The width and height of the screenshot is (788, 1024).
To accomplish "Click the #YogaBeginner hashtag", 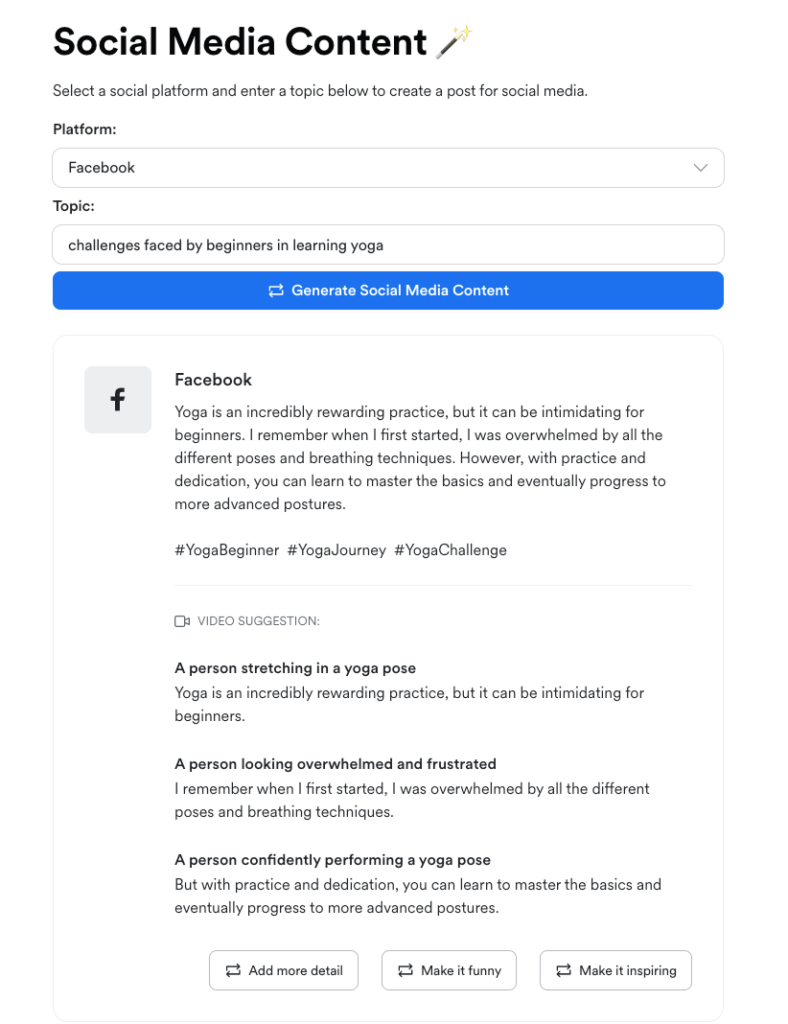I will (227, 550).
